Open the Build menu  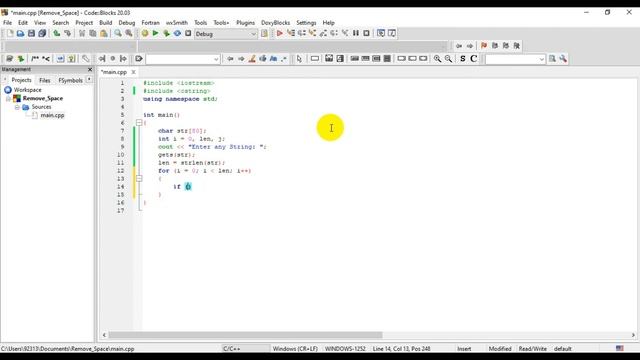click(x=105, y=23)
